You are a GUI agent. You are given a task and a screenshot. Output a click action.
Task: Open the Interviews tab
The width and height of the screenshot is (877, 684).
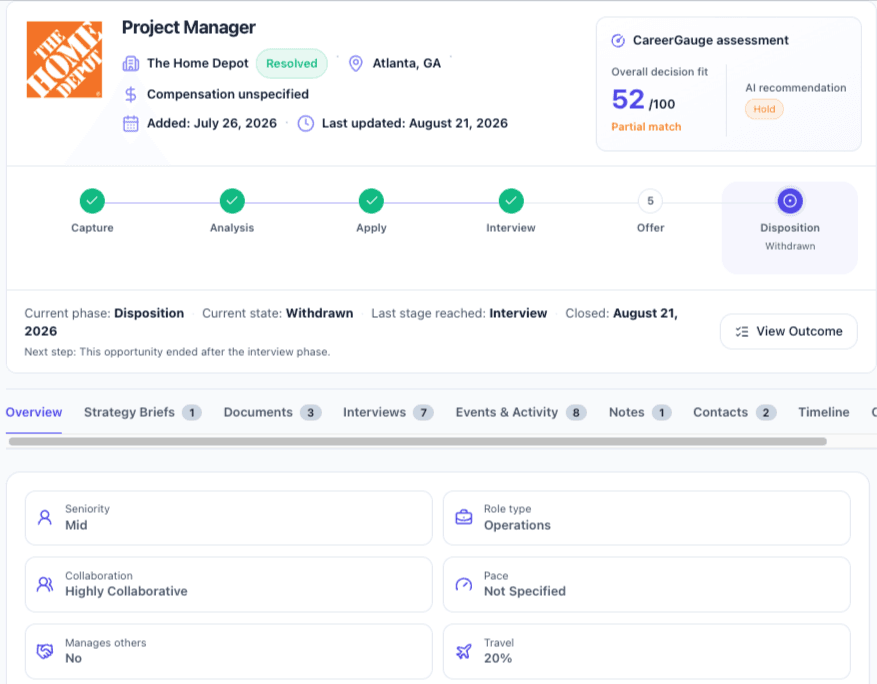pyautogui.click(x=388, y=413)
